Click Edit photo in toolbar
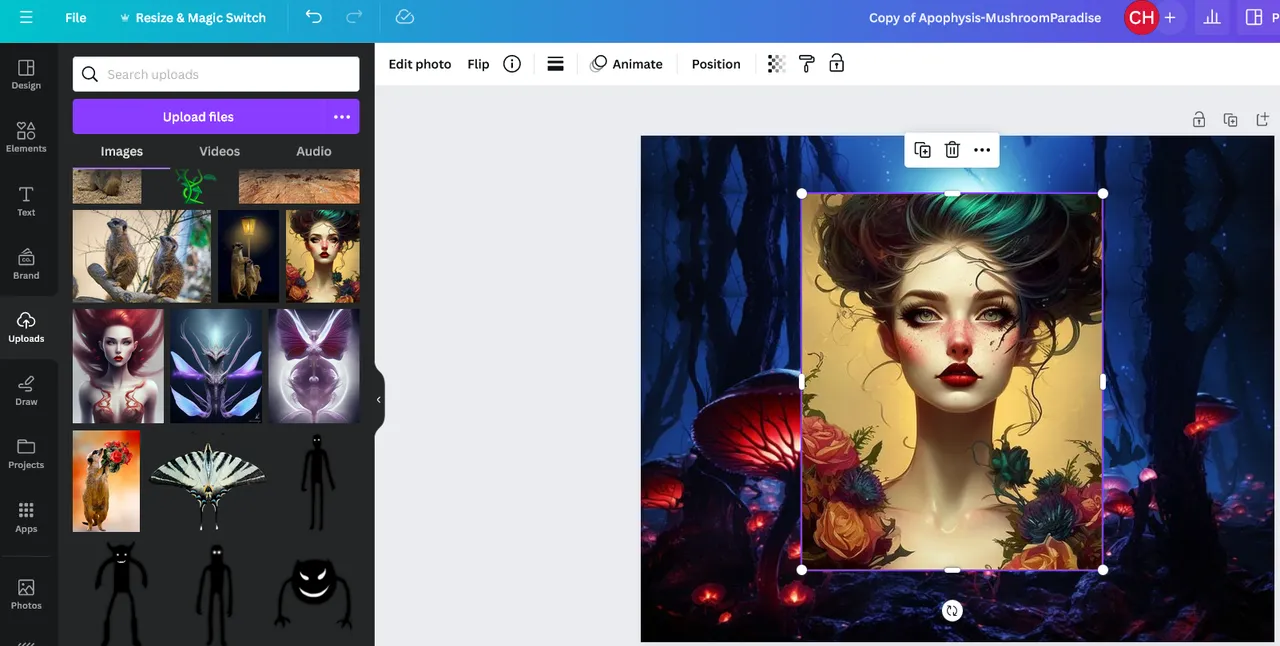 [420, 64]
